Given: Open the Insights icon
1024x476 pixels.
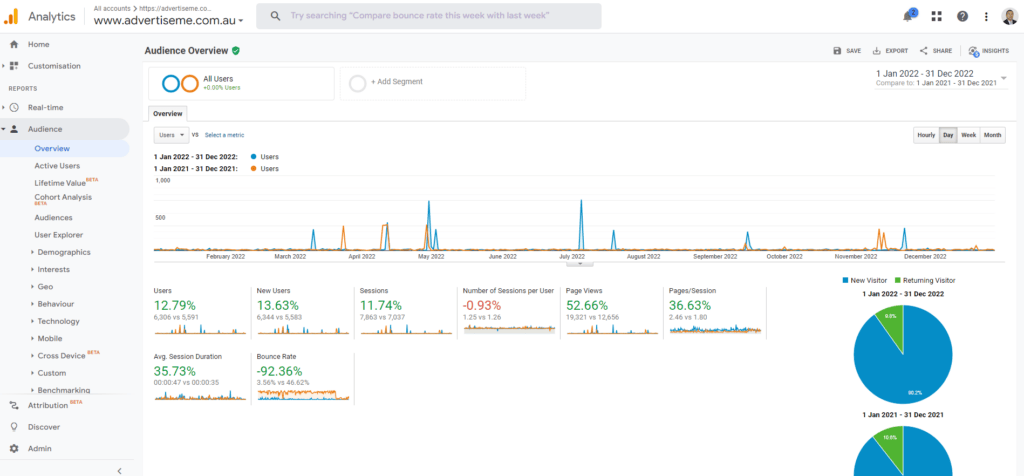Looking at the screenshot, I should (974, 51).
